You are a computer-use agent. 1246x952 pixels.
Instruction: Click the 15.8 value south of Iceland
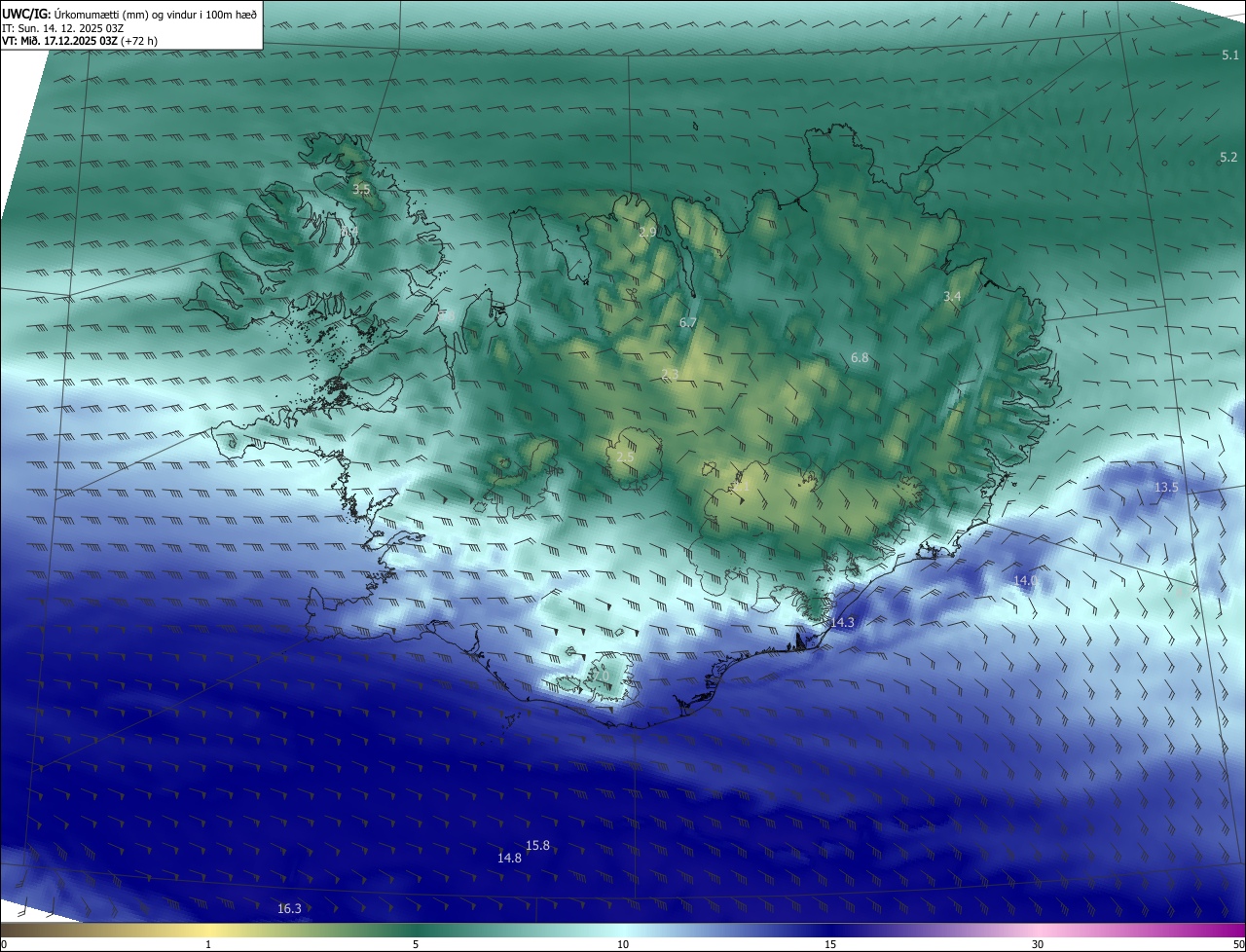point(537,845)
